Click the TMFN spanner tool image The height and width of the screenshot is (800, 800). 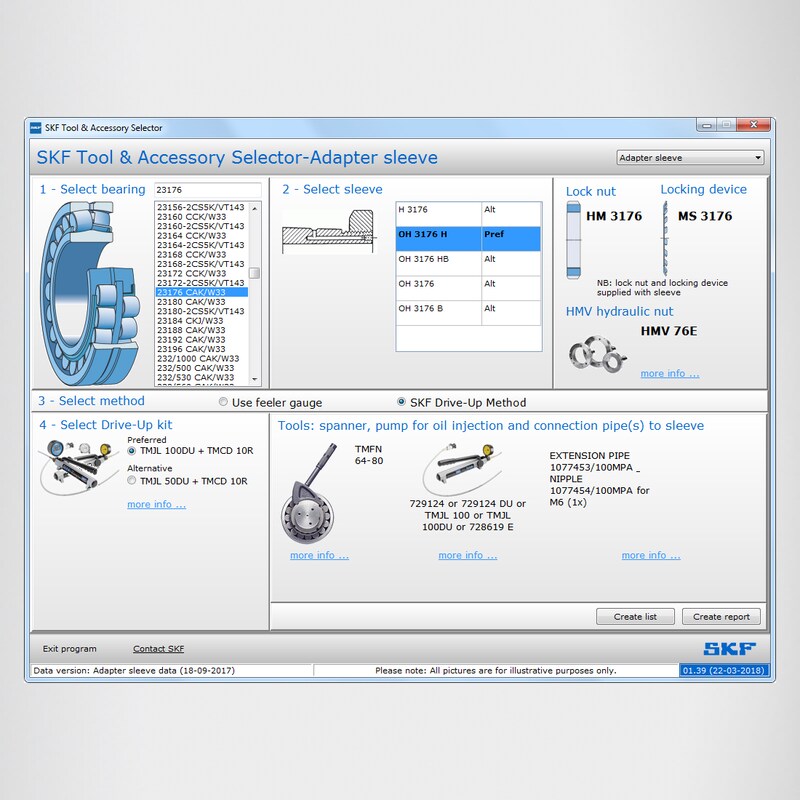pyautogui.click(x=309, y=494)
